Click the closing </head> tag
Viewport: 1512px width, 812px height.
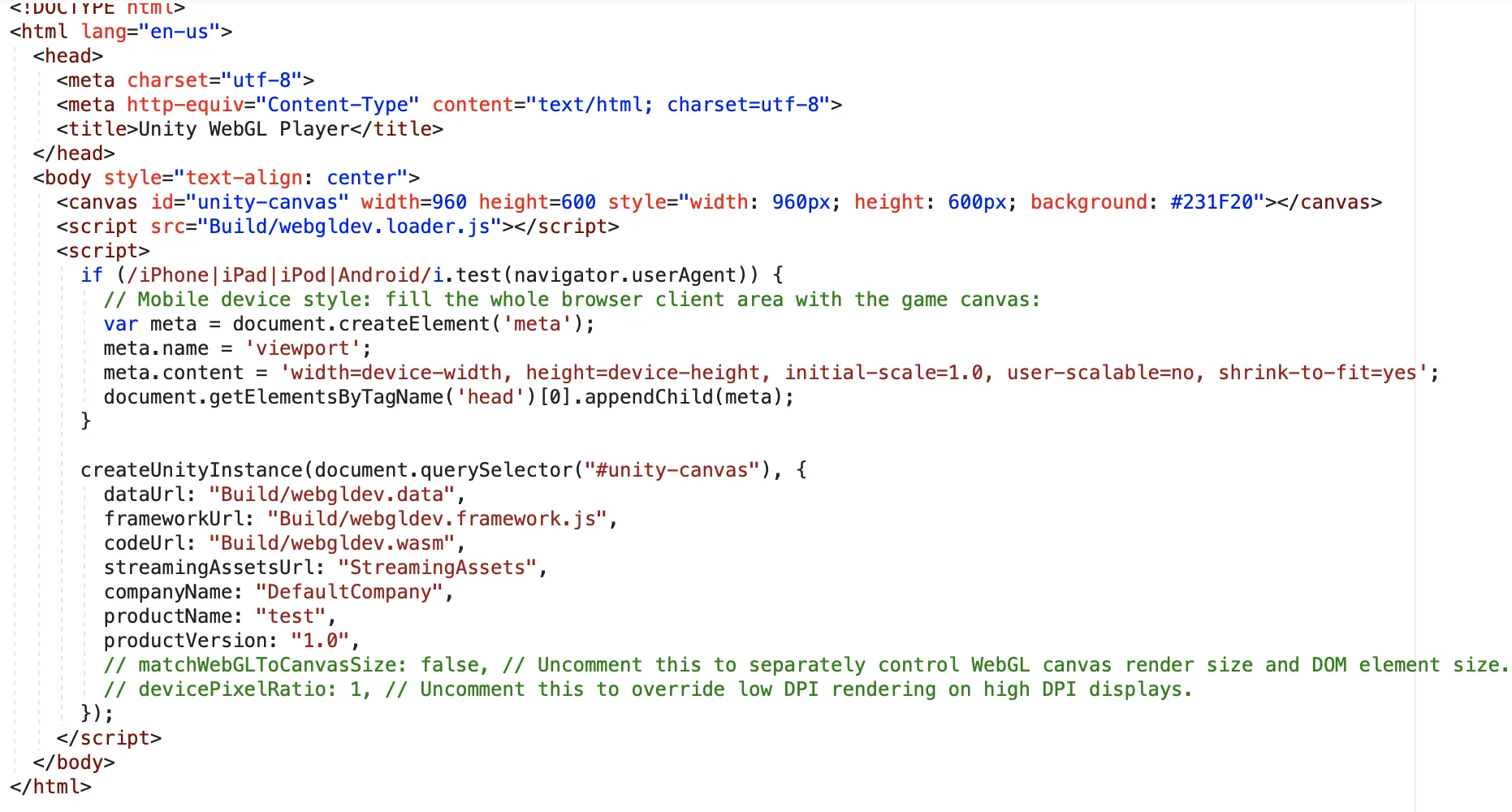tap(74, 153)
